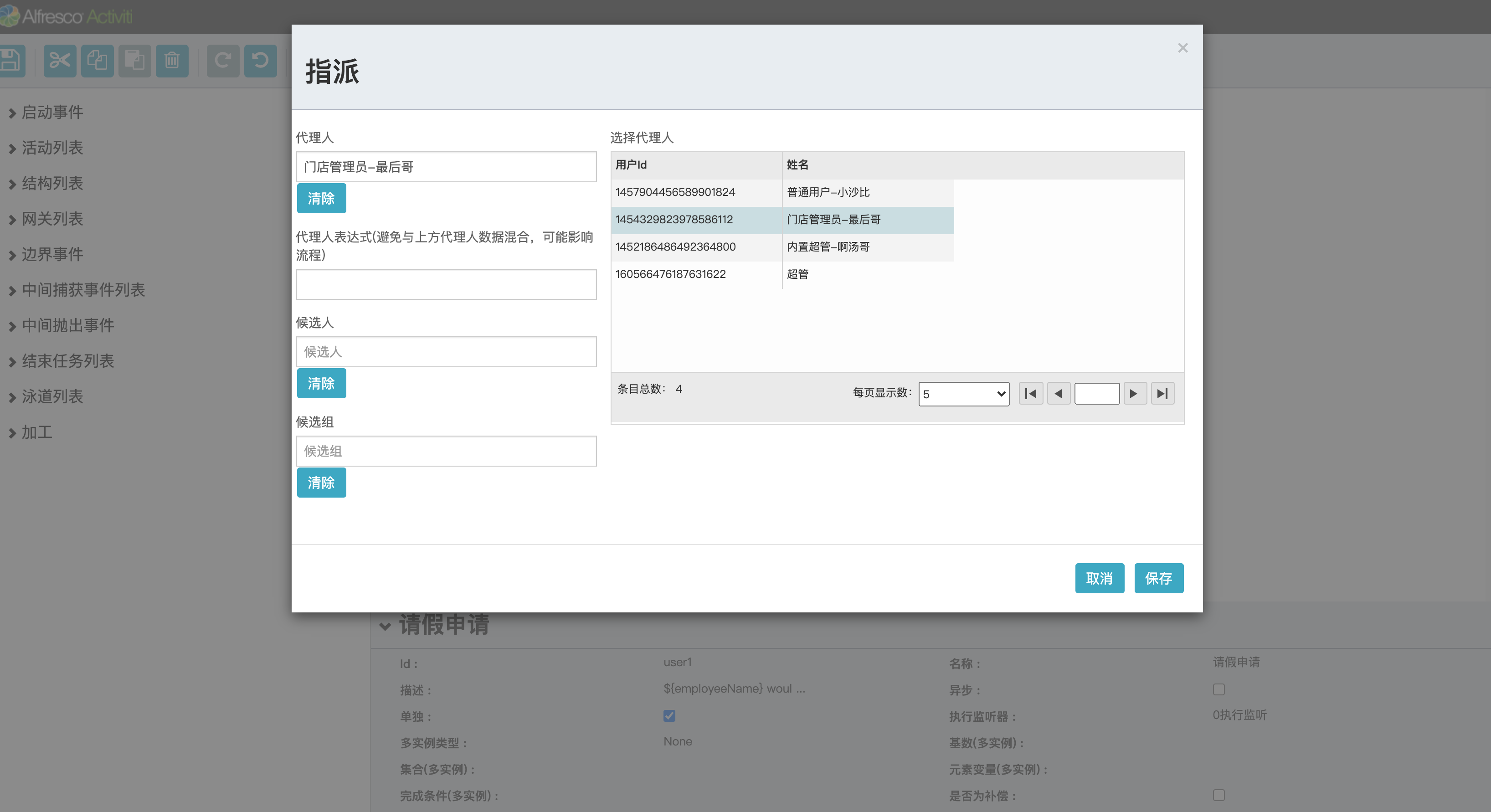Go to the first page of results
This screenshot has height=812, width=1491.
tap(1031, 394)
